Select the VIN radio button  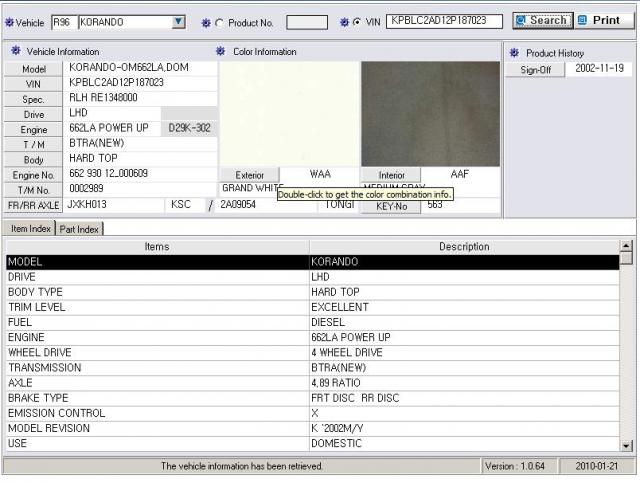357,22
